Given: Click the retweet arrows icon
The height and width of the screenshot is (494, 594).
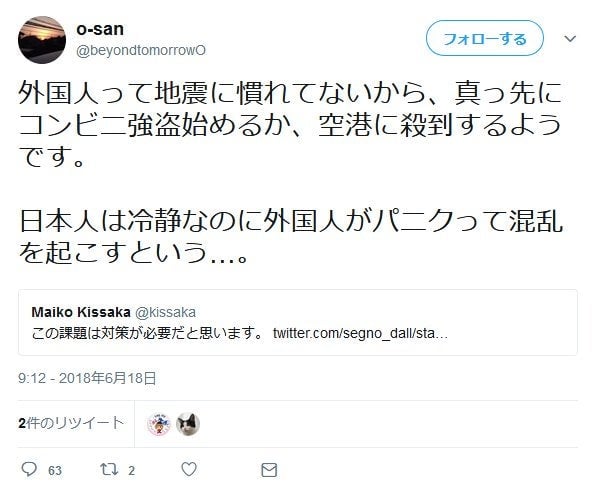Looking at the screenshot, I should (x=109, y=469).
